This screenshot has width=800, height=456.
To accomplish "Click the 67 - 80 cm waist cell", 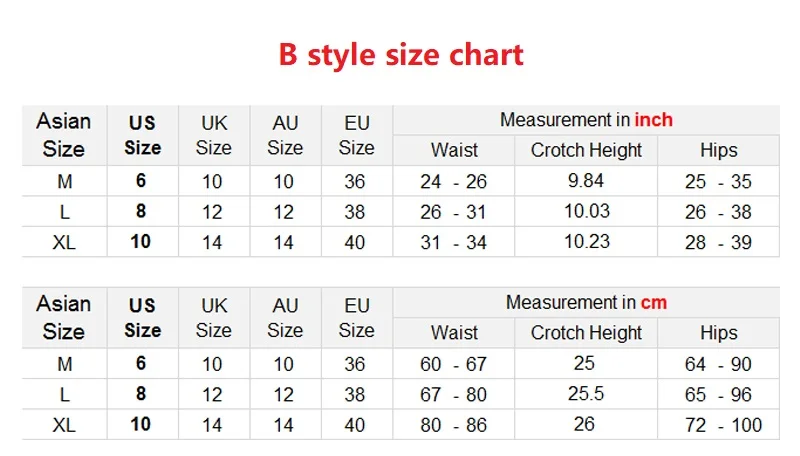I will (454, 395).
